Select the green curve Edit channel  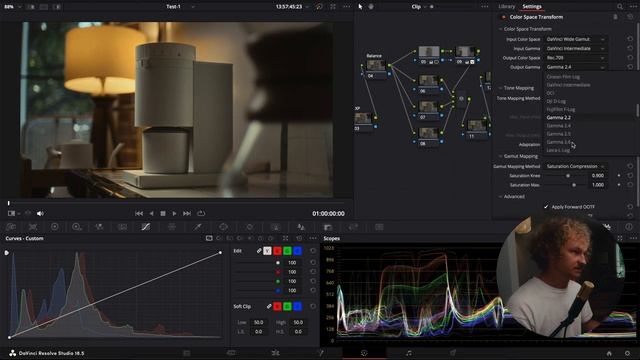(287, 251)
